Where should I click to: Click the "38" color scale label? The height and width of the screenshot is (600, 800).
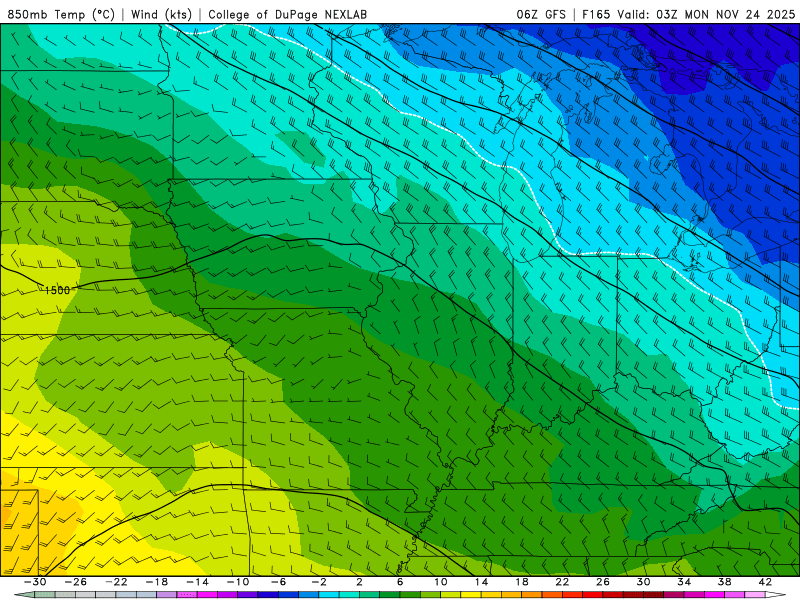click(724, 582)
